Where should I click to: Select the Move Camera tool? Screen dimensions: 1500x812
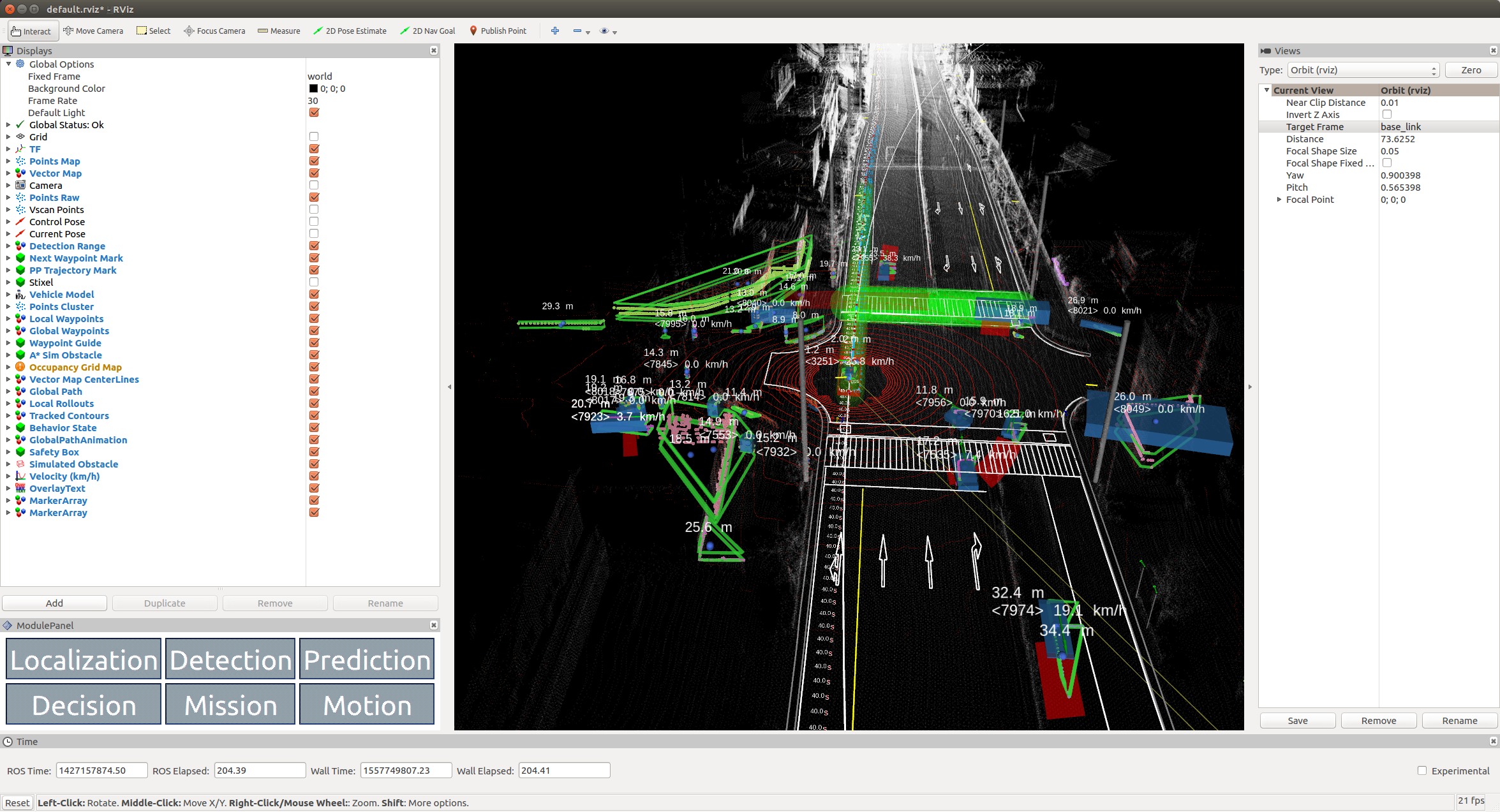tap(93, 31)
